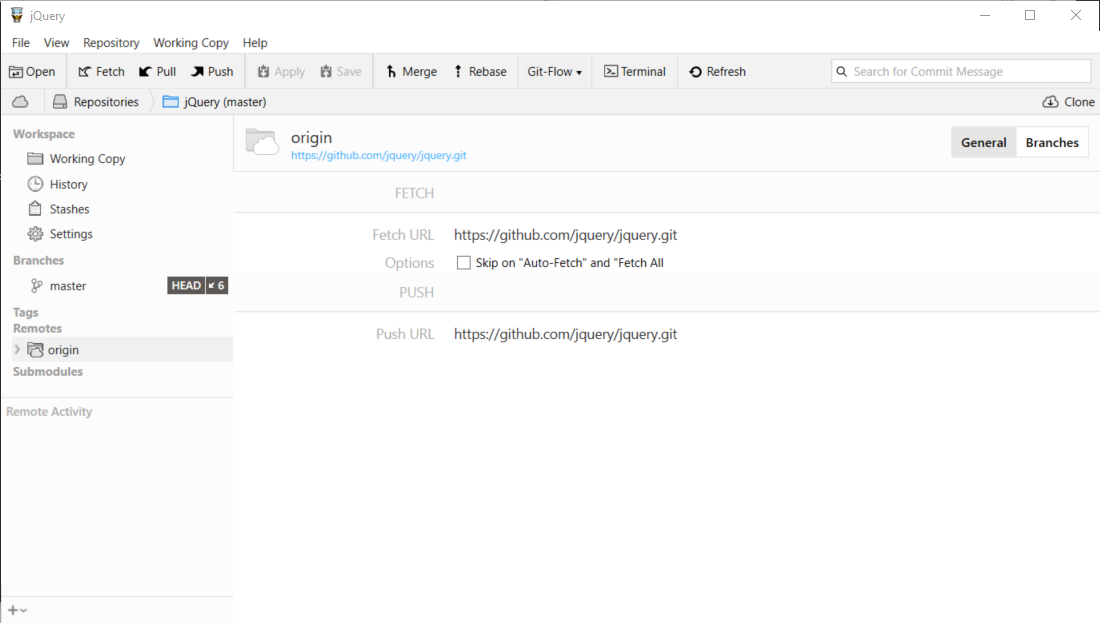
Task: Select the jQuery (master) breadcrumb
Action: (215, 102)
